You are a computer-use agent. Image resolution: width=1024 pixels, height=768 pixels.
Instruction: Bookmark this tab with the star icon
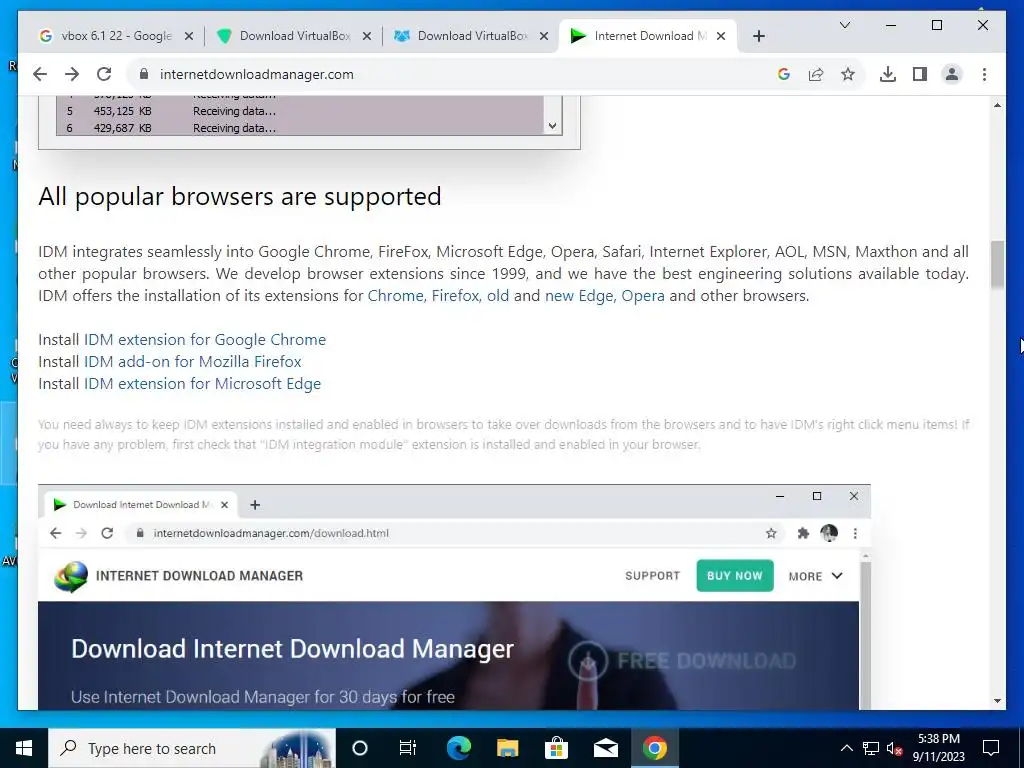click(848, 74)
